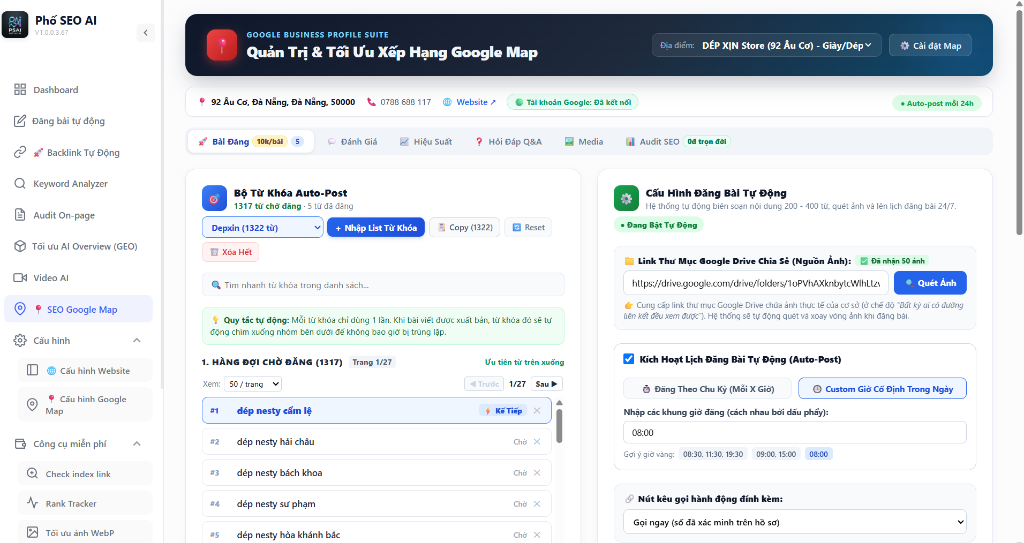Open Cấu hình Website submenu item
1024x543 pixels.
85,370
